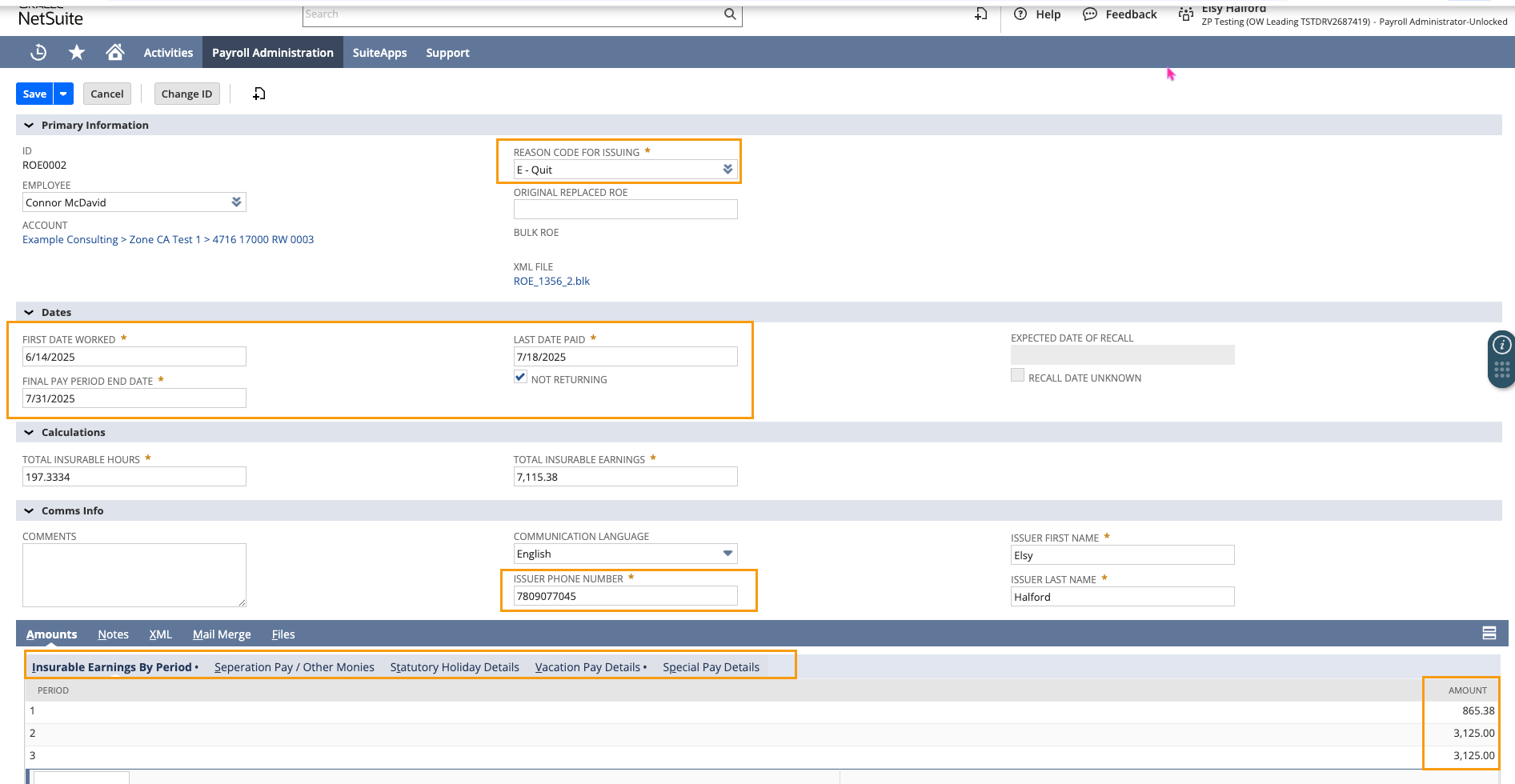
Task: Select the Vacation Pay Details subtab
Action: (x=587, y=667)
